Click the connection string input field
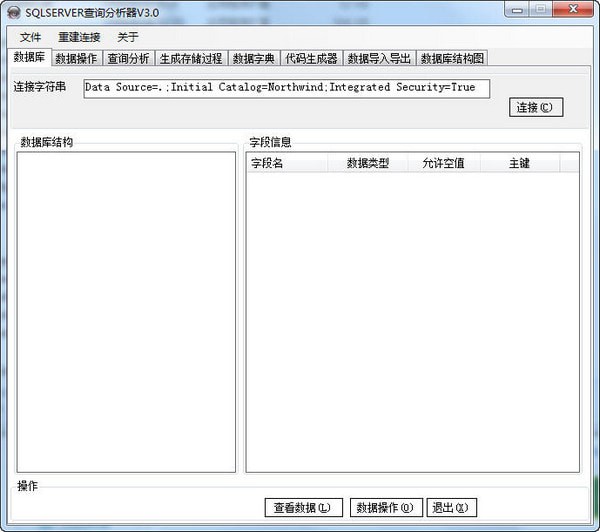 point(286,88)
